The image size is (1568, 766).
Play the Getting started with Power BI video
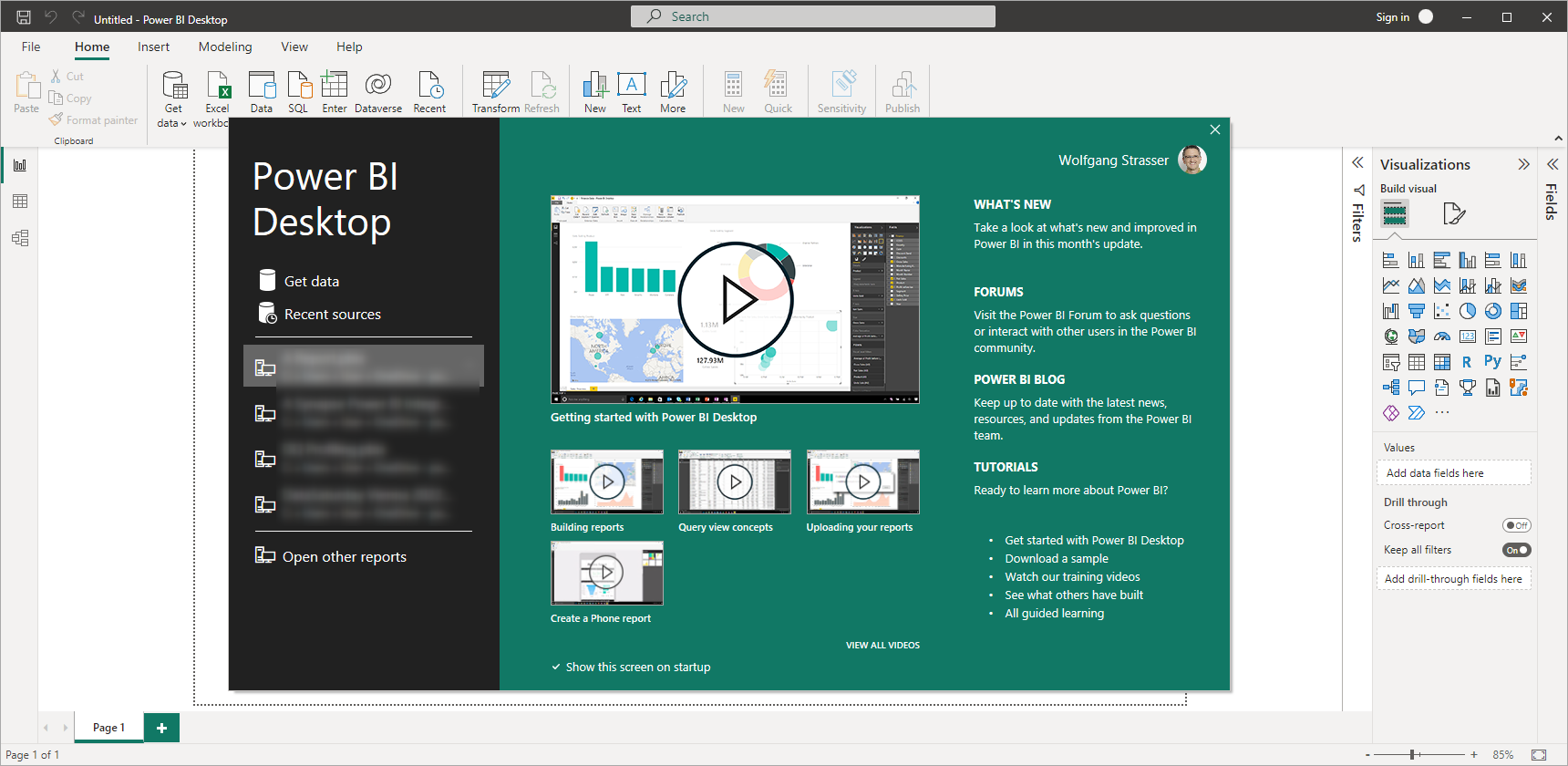(x=735, y=299)
